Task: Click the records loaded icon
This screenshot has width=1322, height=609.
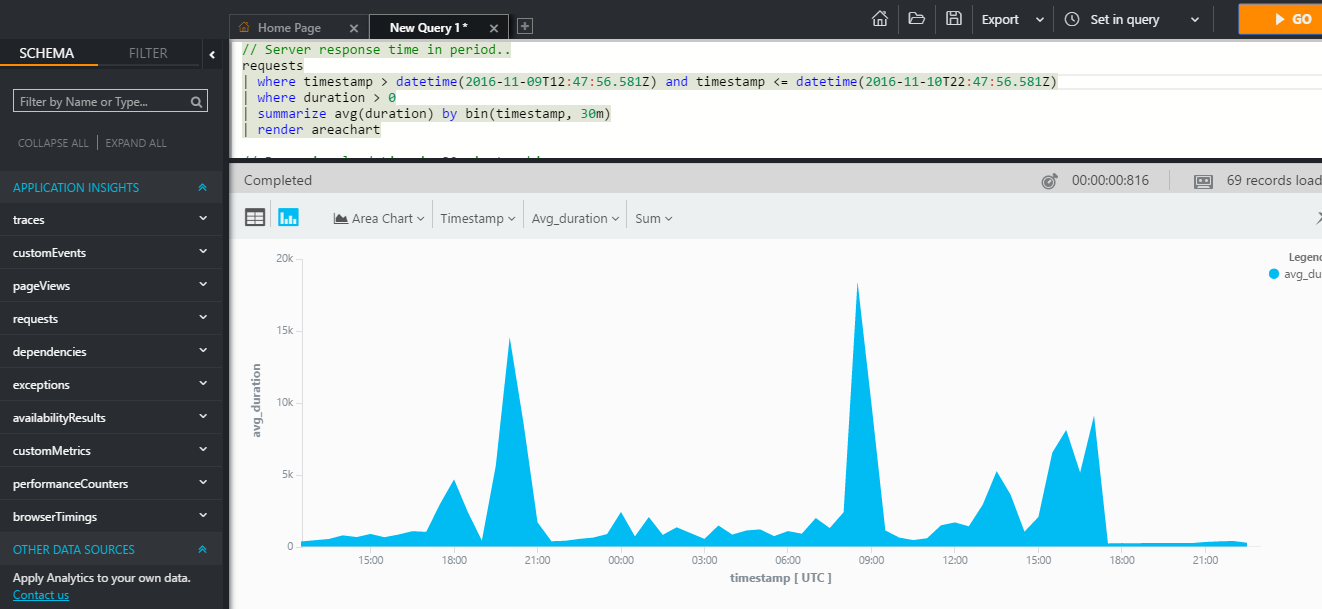Action: tap(1202, 180)
